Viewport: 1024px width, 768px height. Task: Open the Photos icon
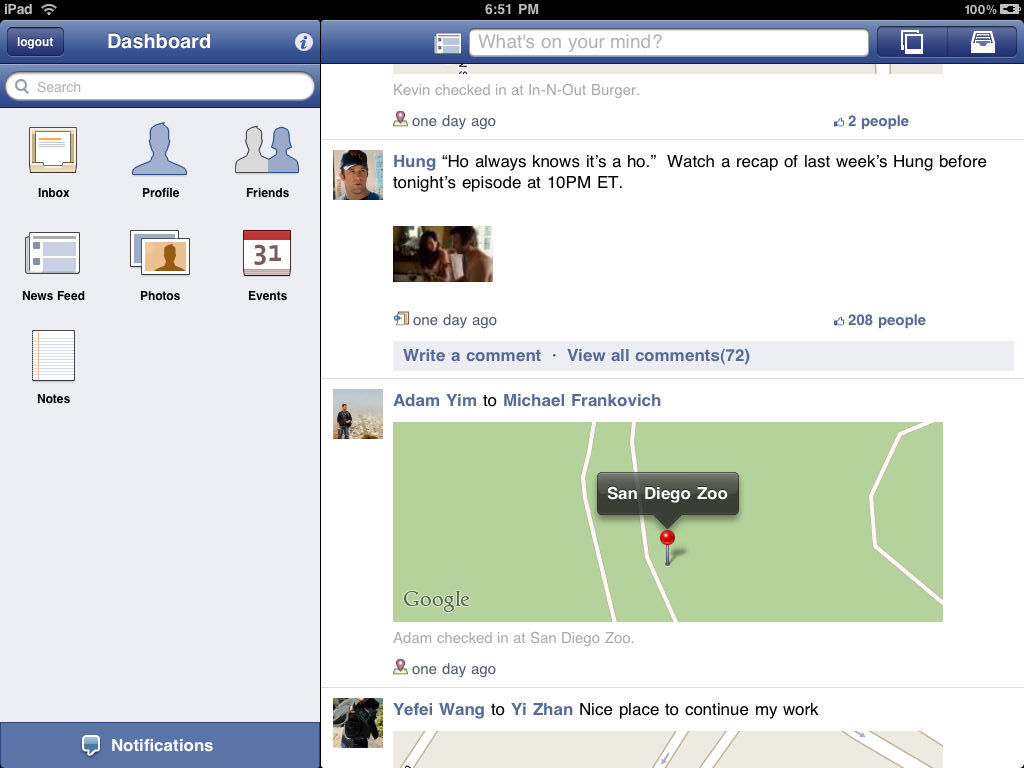(x=160, y=252)
